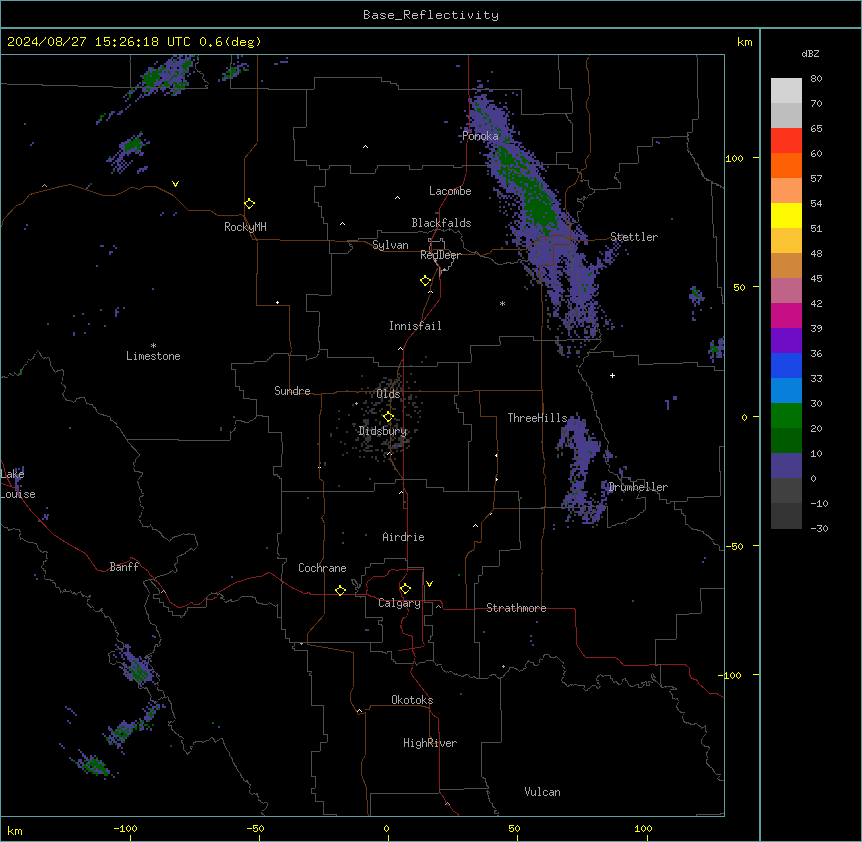
Task: Select the yellow diamond marker above Calgary label
Action: click(x=405, y=589)
